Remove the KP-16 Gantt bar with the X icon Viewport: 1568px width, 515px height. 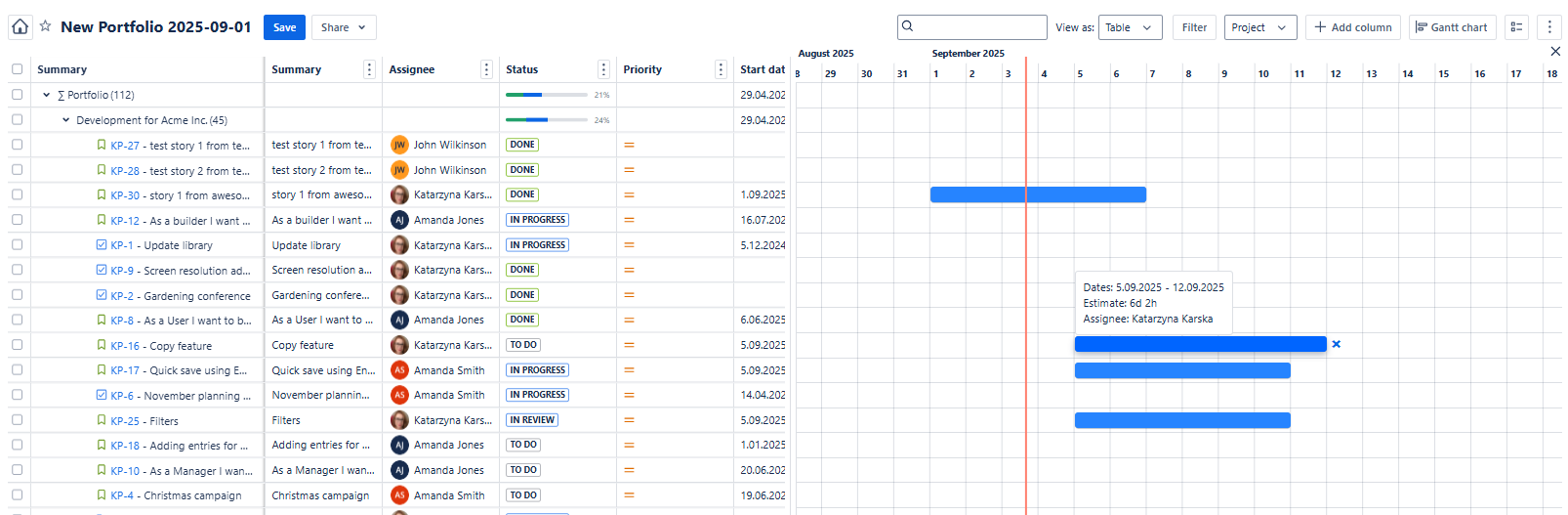coord(1337,344)
